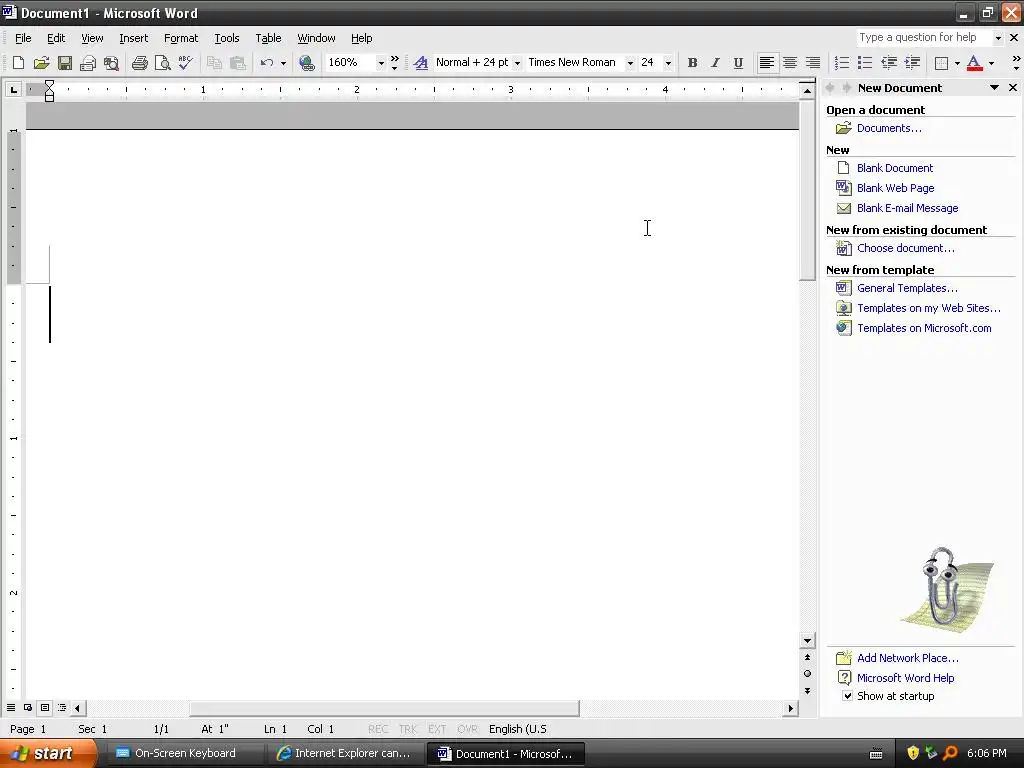
Task: Open Print Preview from the toolbar
Action: click(x=163, y=63)
